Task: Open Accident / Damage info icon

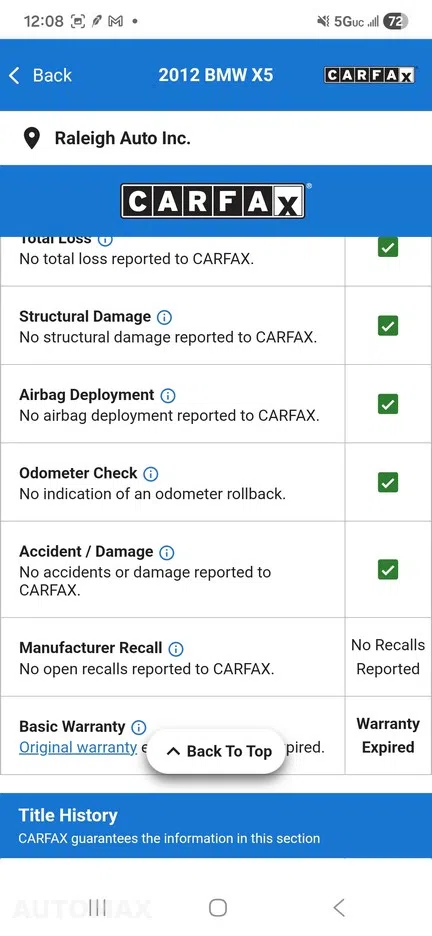Action: click(167, 553)
